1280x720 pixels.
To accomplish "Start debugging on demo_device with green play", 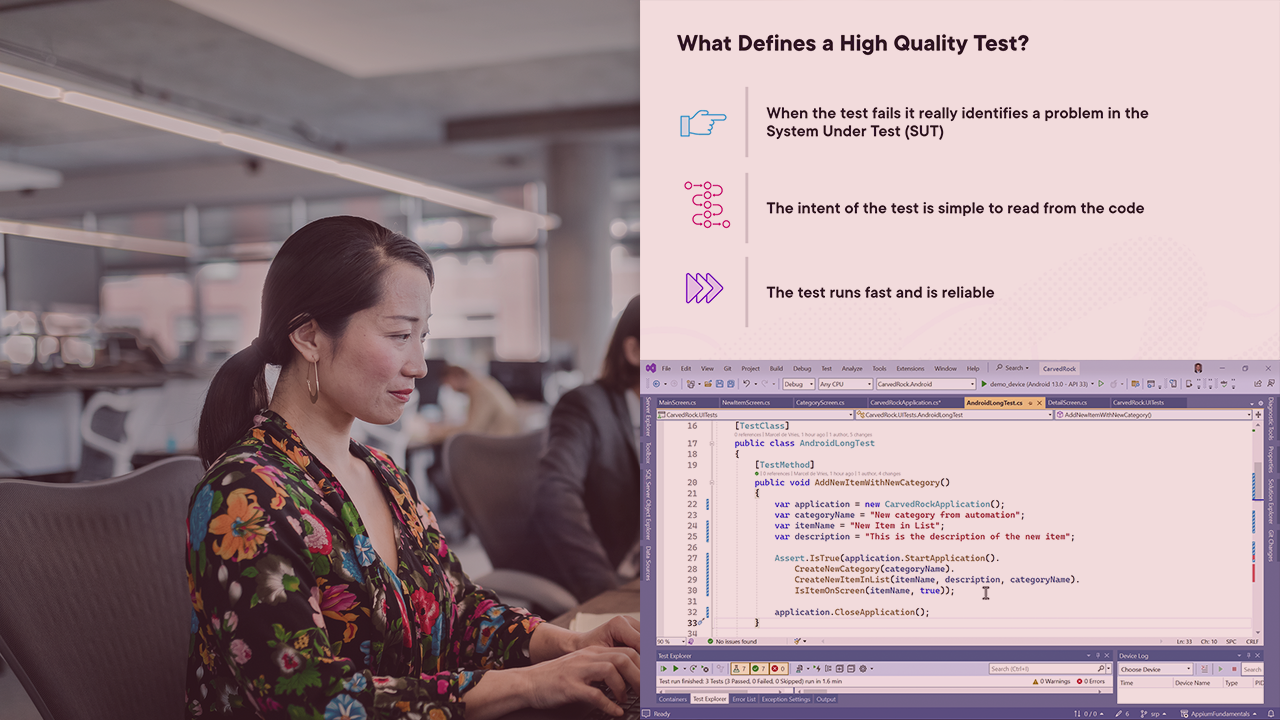I will (x=984, y=384).
